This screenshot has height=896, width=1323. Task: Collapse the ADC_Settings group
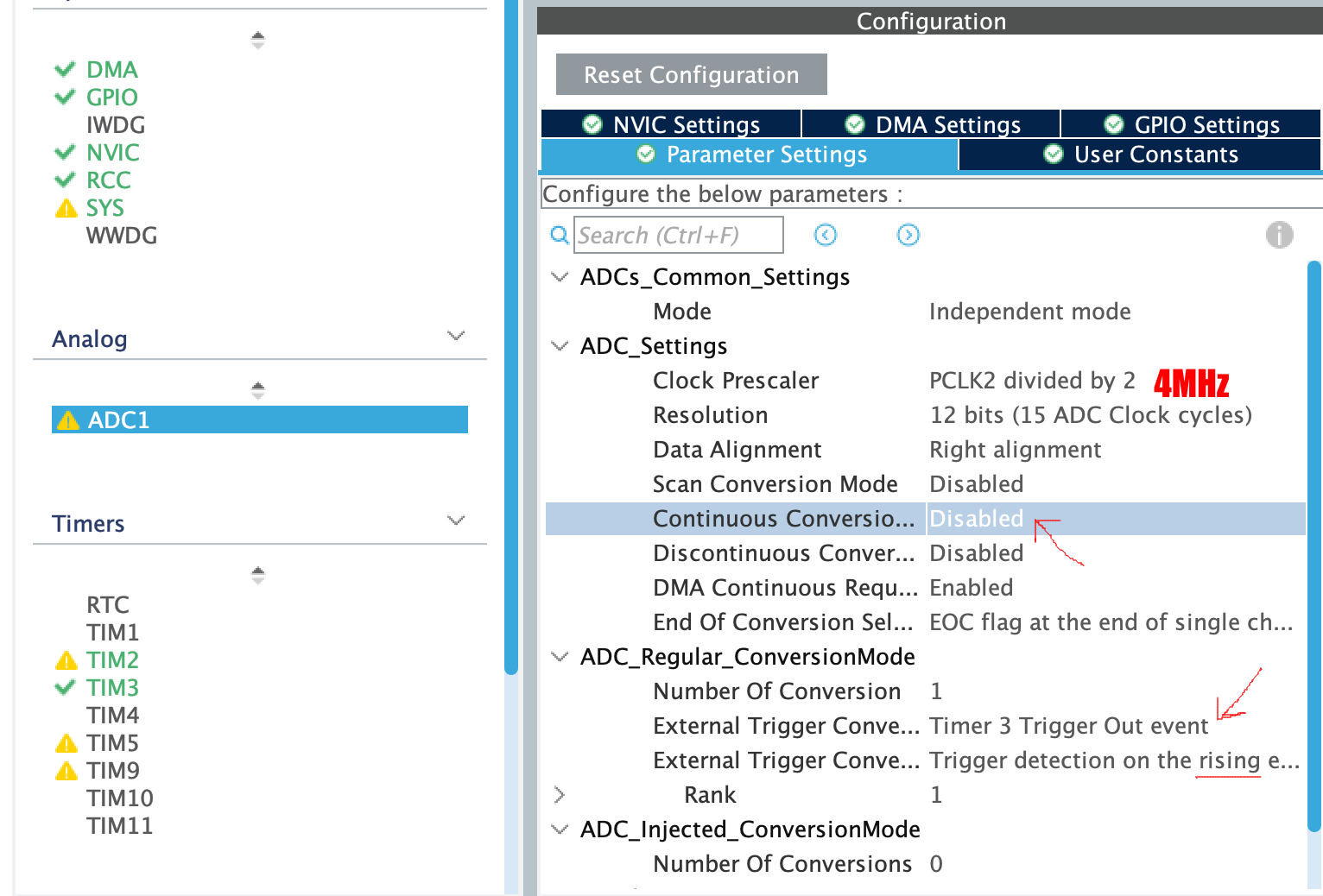(560, 346)
